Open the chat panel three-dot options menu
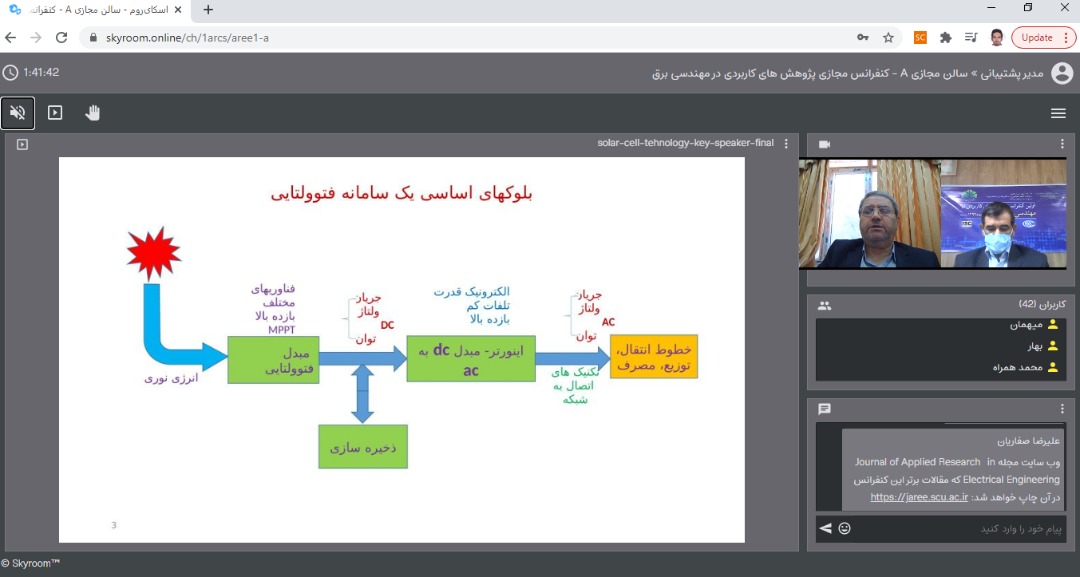 (1062, 409)
